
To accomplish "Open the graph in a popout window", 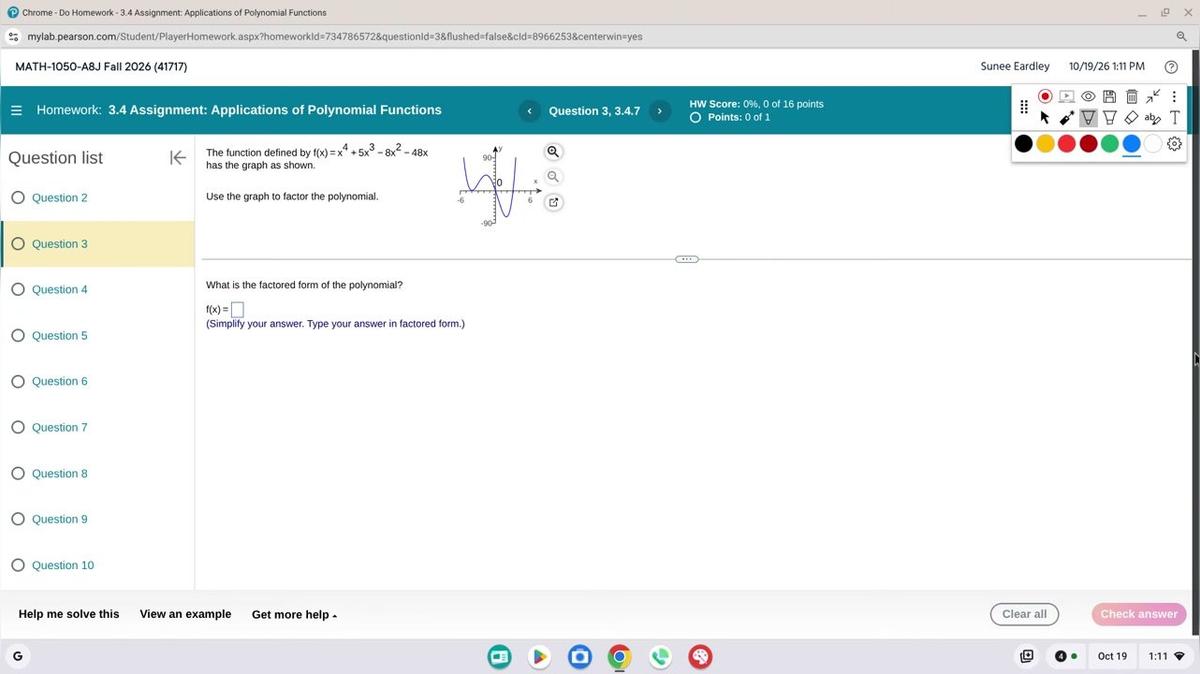I will pos(553,203).
